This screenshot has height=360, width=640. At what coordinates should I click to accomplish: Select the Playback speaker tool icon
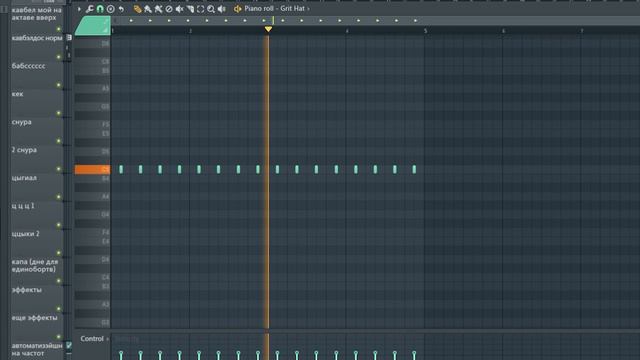point(222,9)
